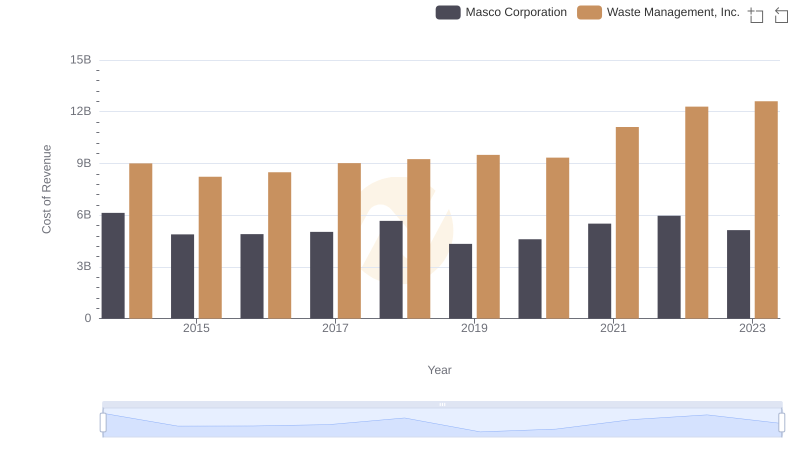The height and width of the screenshot is (461, 800).
Task: Click the Waste Management bar for 2020
Action: 558,238
